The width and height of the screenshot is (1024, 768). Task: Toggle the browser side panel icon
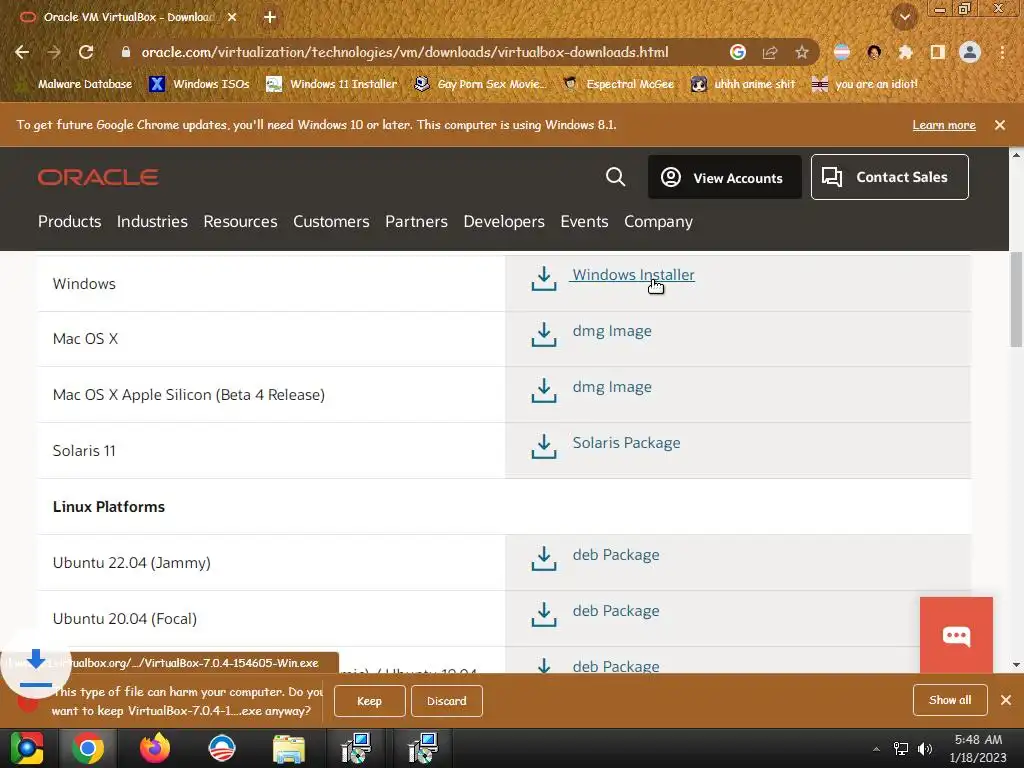pos(938,52)
